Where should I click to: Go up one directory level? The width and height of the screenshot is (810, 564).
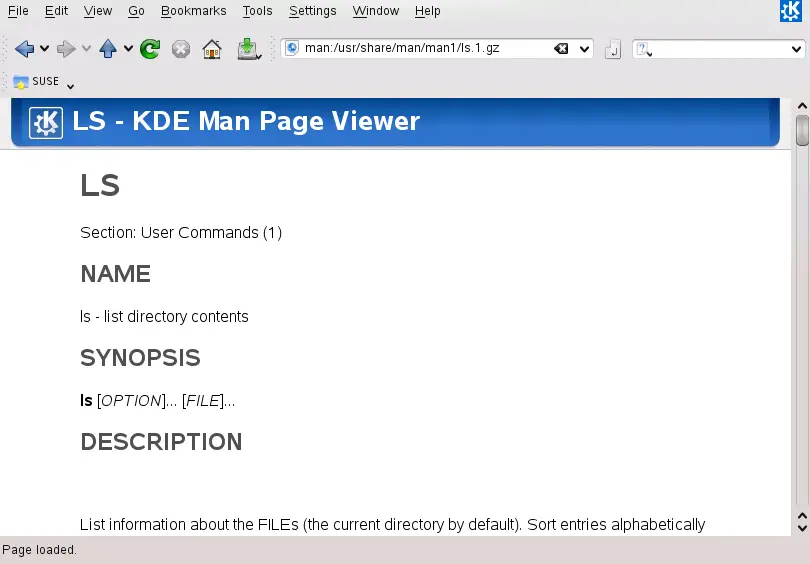108,49
